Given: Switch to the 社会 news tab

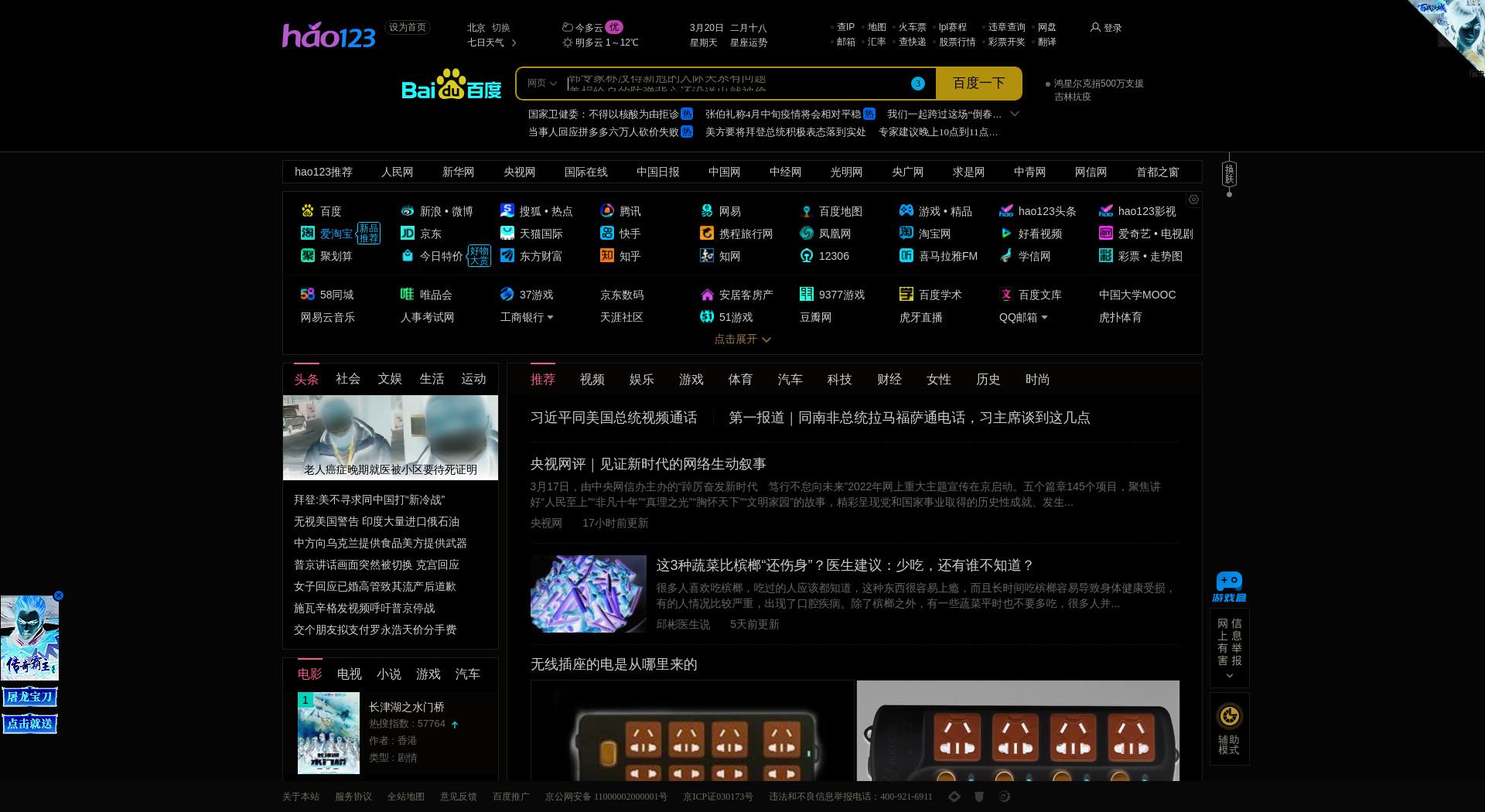Looking at the screenshot, I should 348,379.
